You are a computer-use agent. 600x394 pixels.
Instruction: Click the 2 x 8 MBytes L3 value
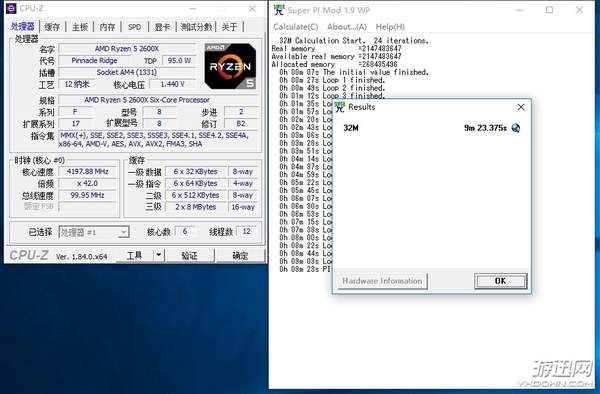(195, 207)
